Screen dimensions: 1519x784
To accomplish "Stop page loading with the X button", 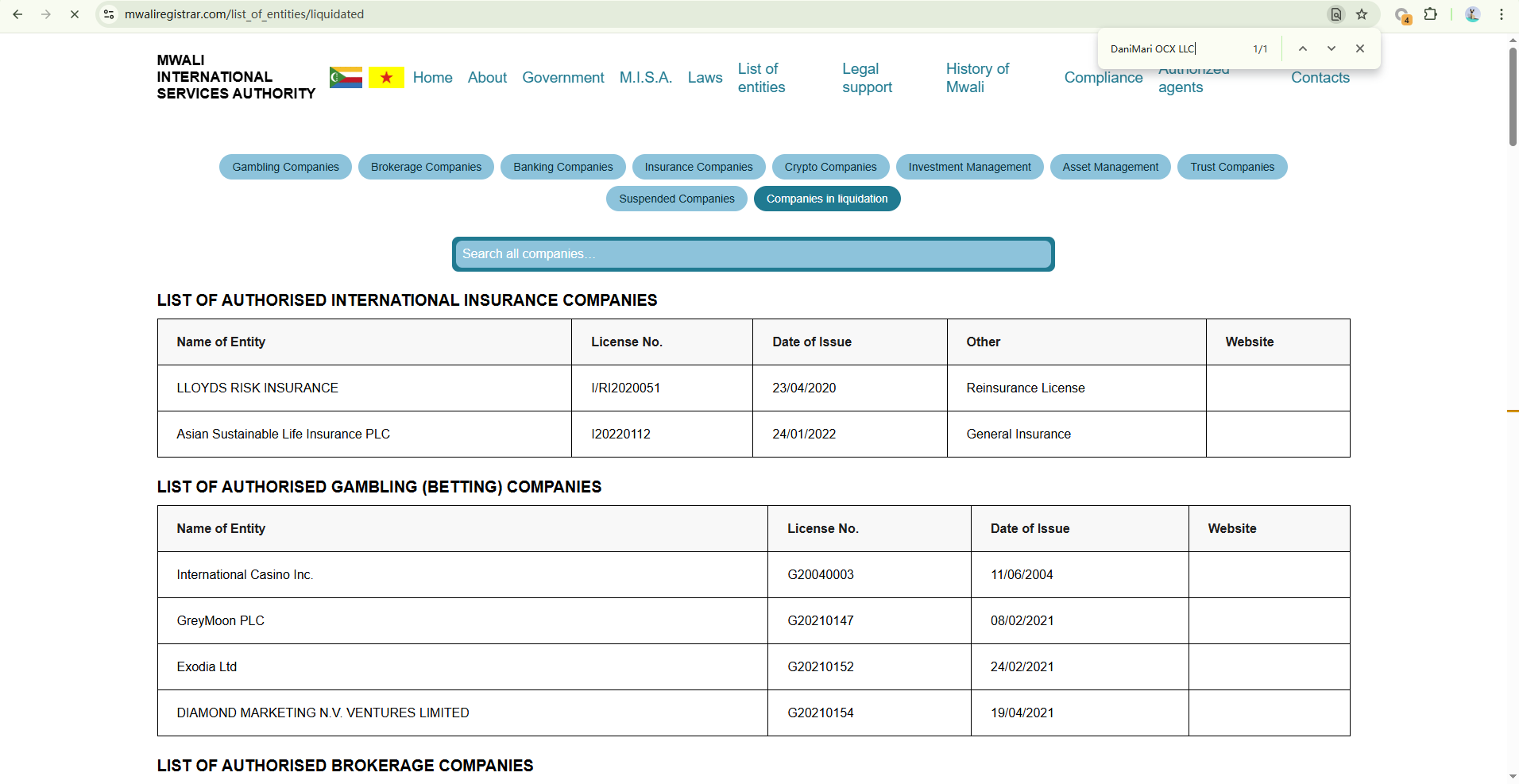I will pyautogui.click(x=75, y=14).
